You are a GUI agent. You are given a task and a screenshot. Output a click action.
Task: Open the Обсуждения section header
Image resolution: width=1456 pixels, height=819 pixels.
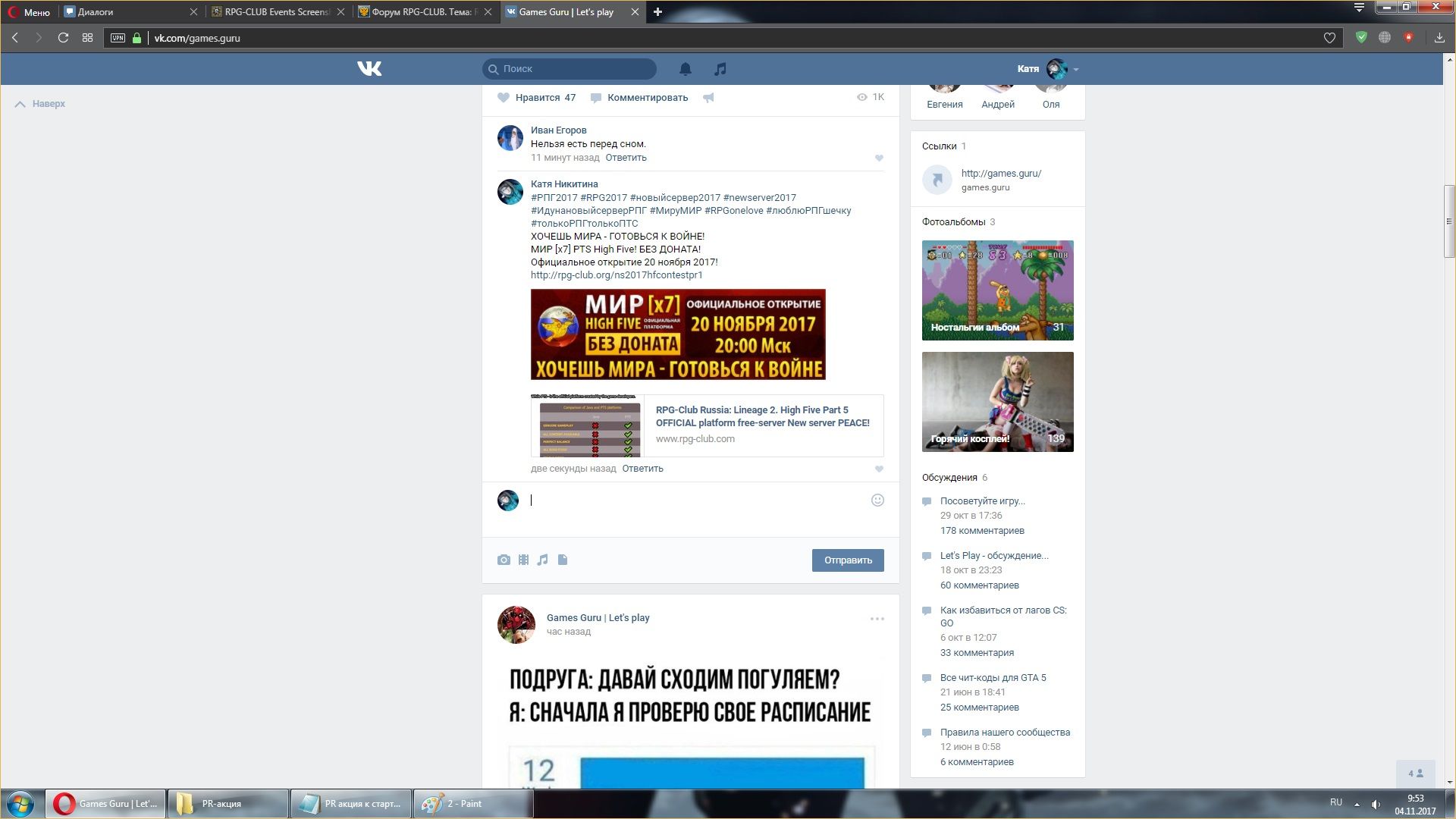955,478
